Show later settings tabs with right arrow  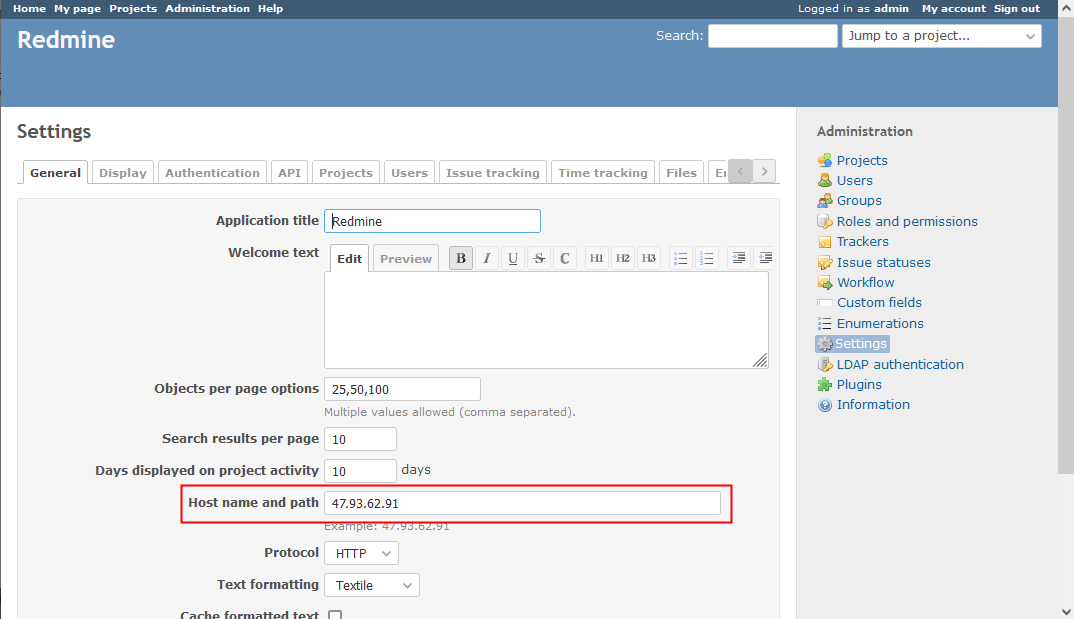click(x=764, y=171)
